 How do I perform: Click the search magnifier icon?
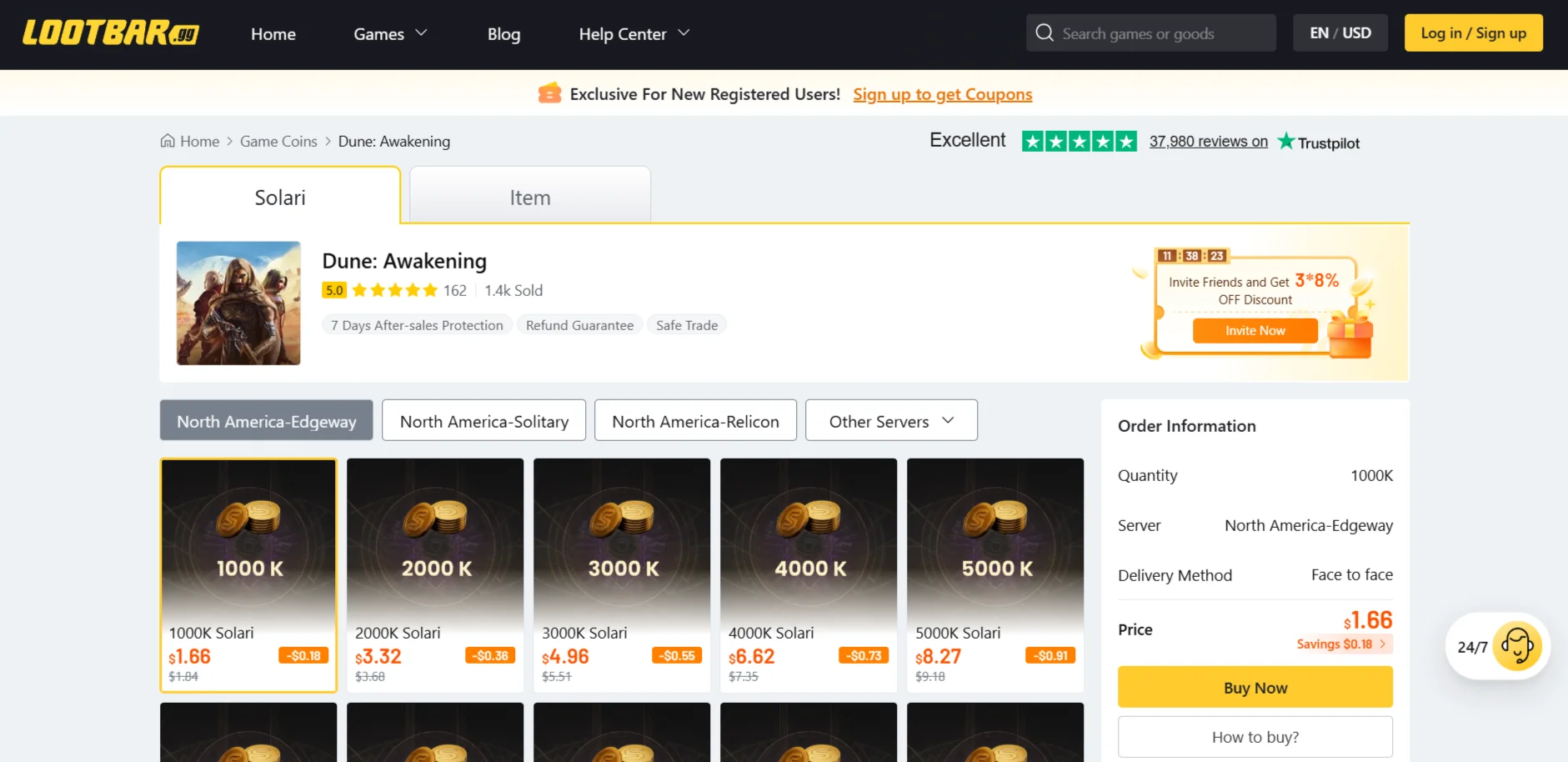click(1044, 33)
